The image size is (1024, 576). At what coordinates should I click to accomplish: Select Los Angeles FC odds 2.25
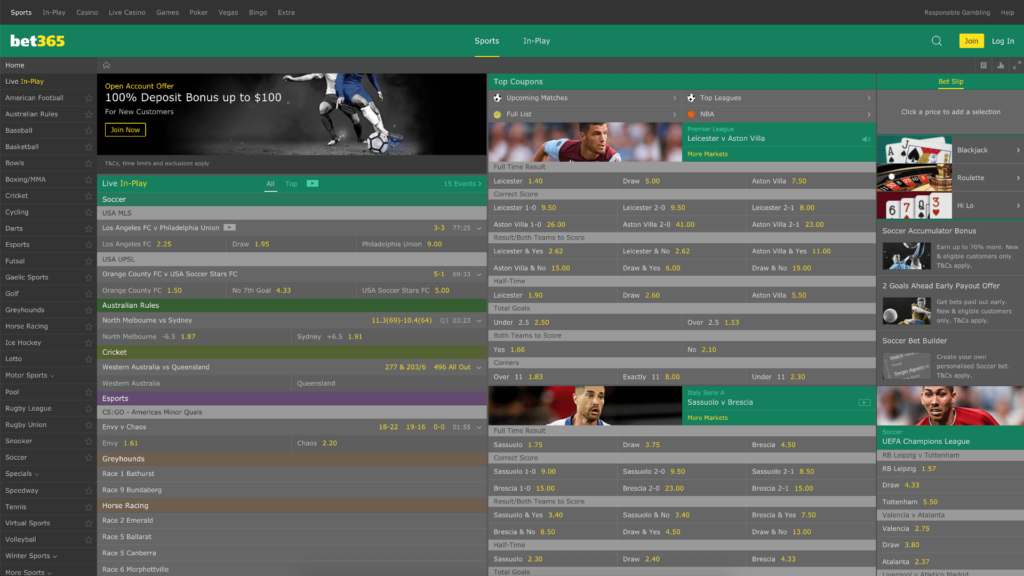click(163, 244)
